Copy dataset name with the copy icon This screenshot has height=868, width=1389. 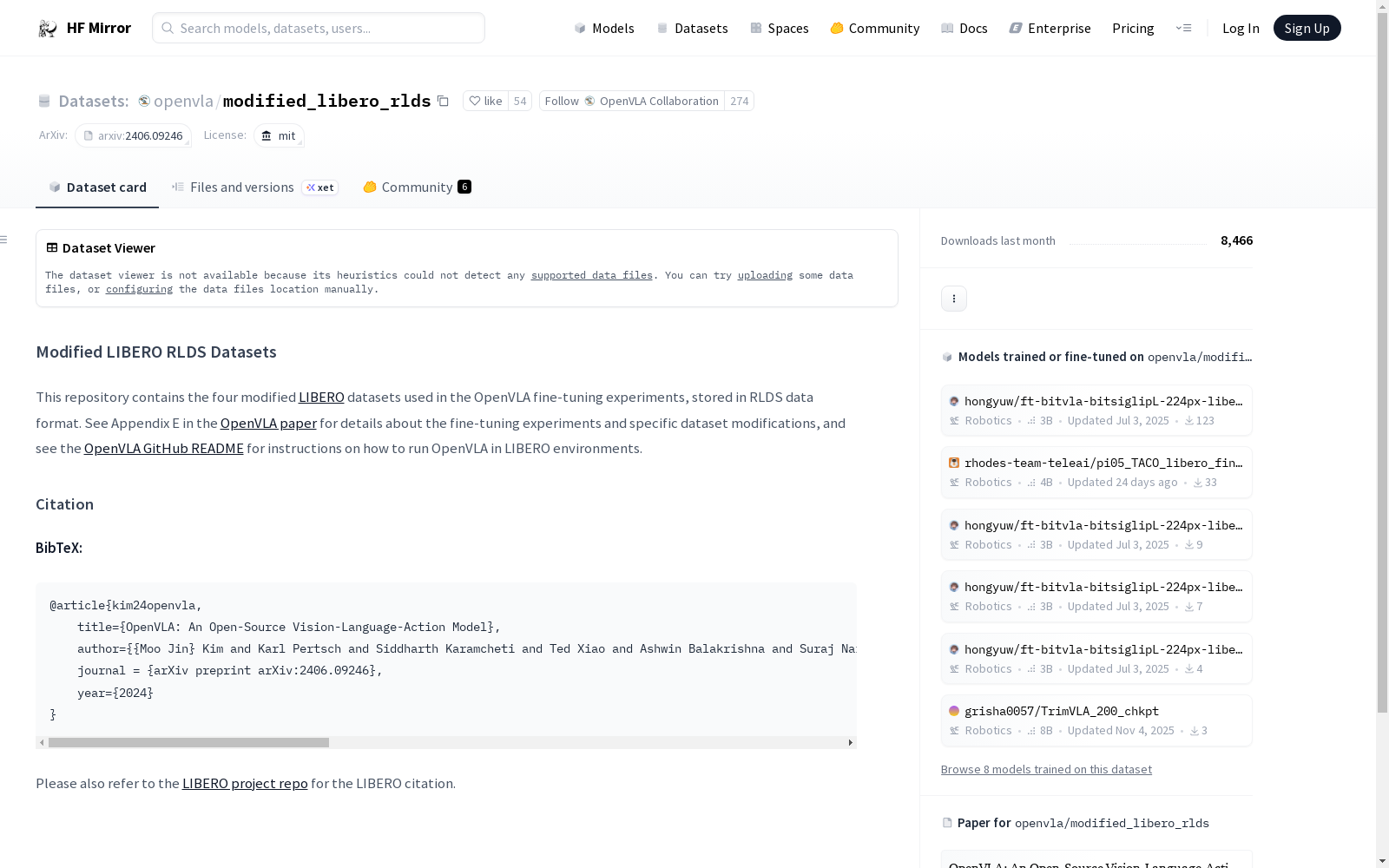click(x=443, y=101)
